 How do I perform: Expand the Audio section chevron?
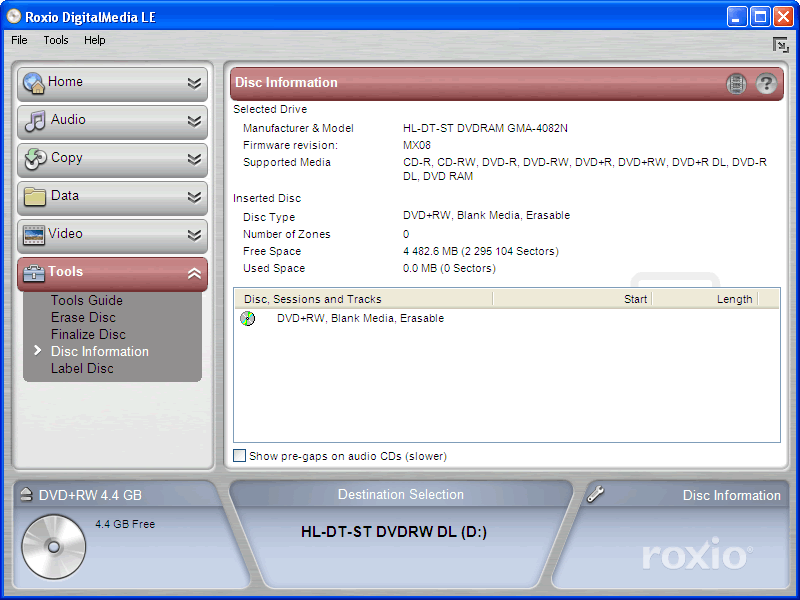click(194, 121)
